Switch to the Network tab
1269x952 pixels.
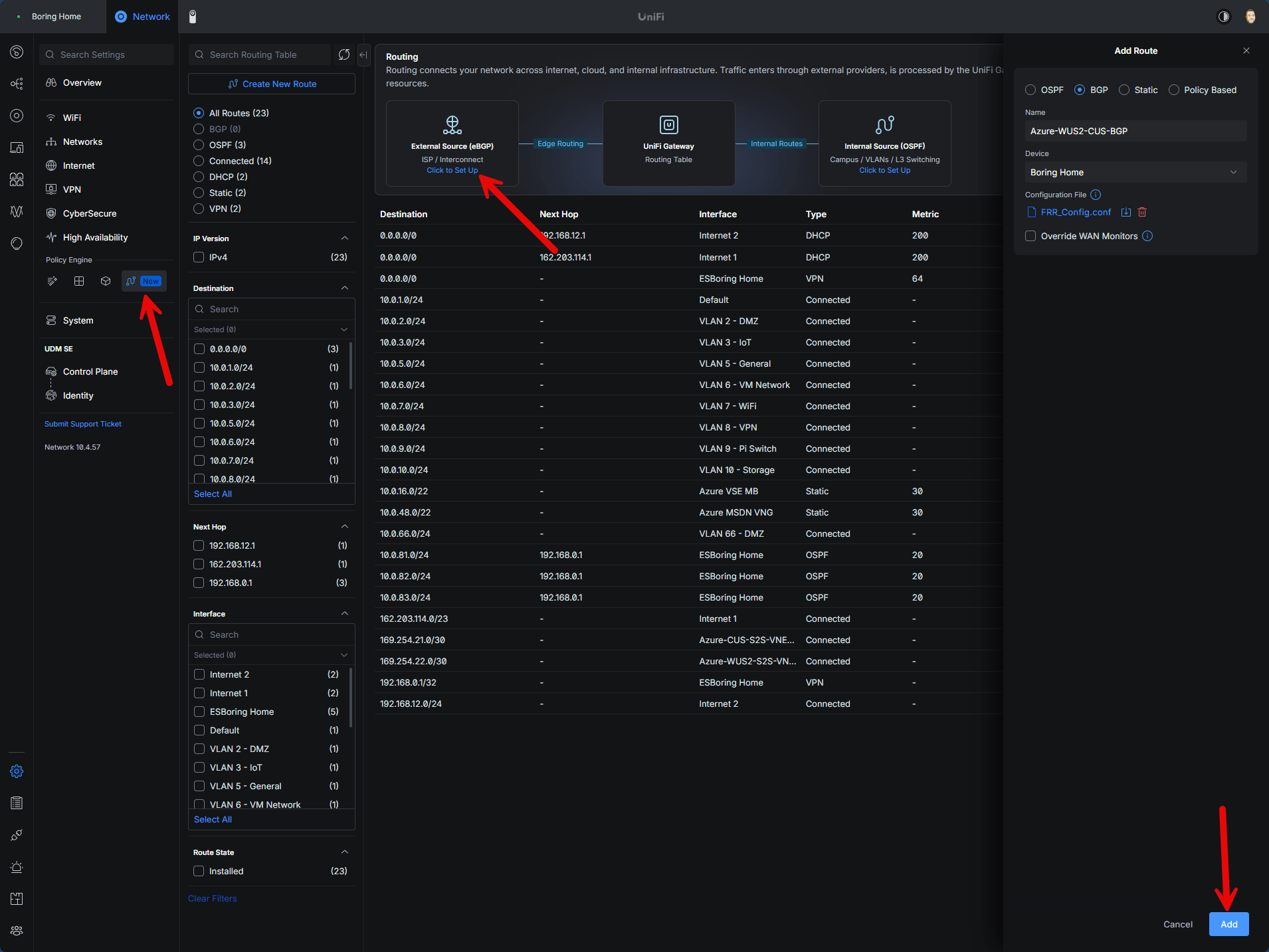143,17
